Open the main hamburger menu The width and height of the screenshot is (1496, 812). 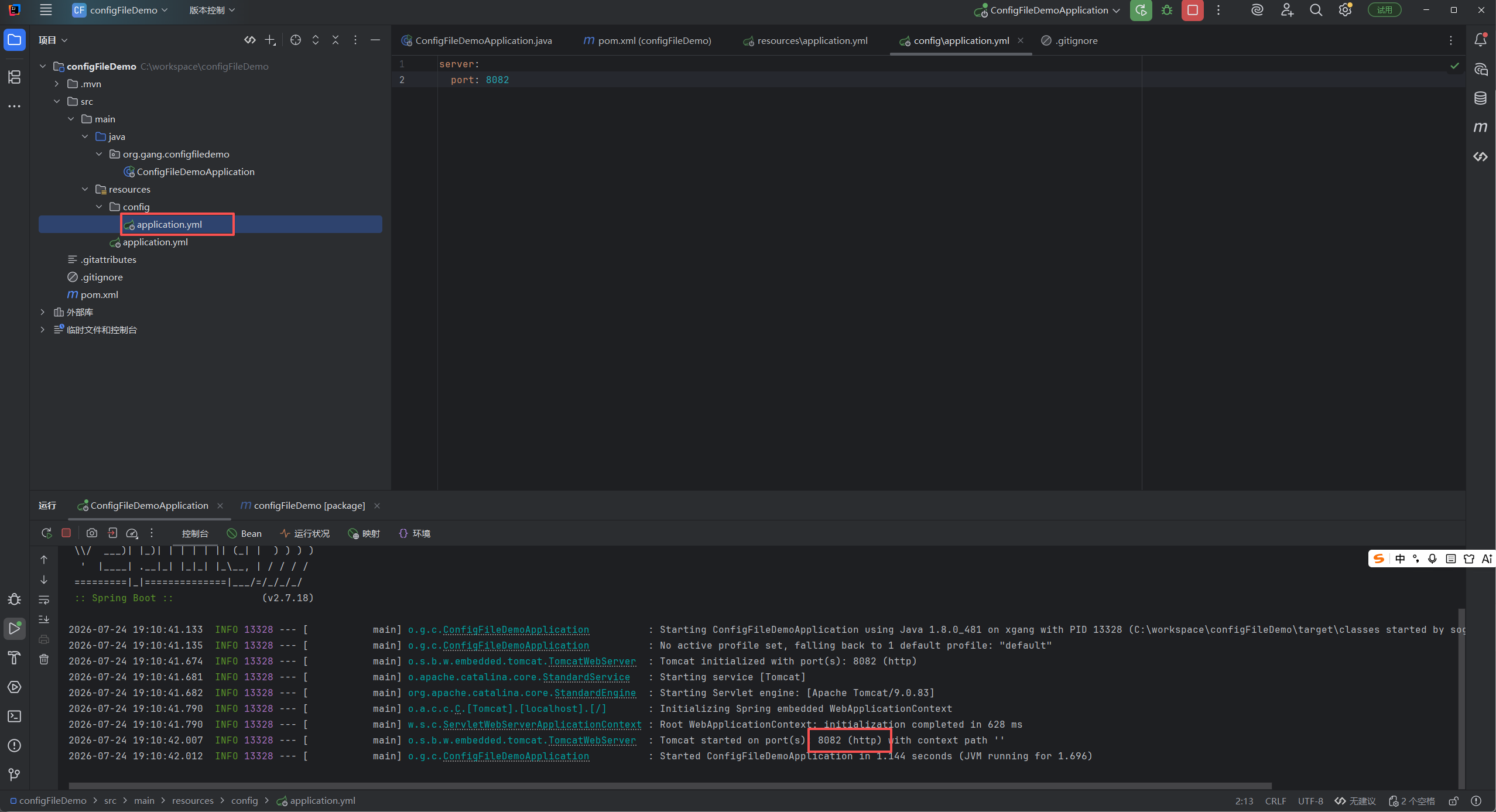point(46,10)
